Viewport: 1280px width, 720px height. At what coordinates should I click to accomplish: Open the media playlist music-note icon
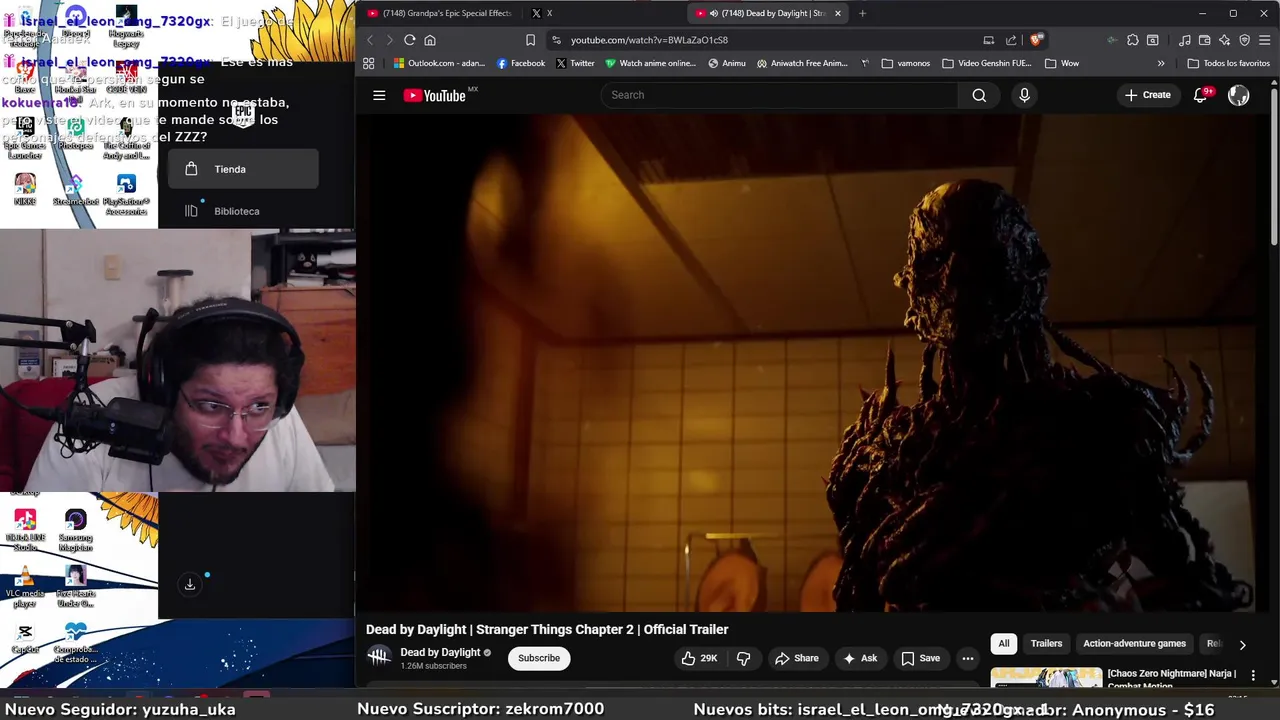[1185, 40]
